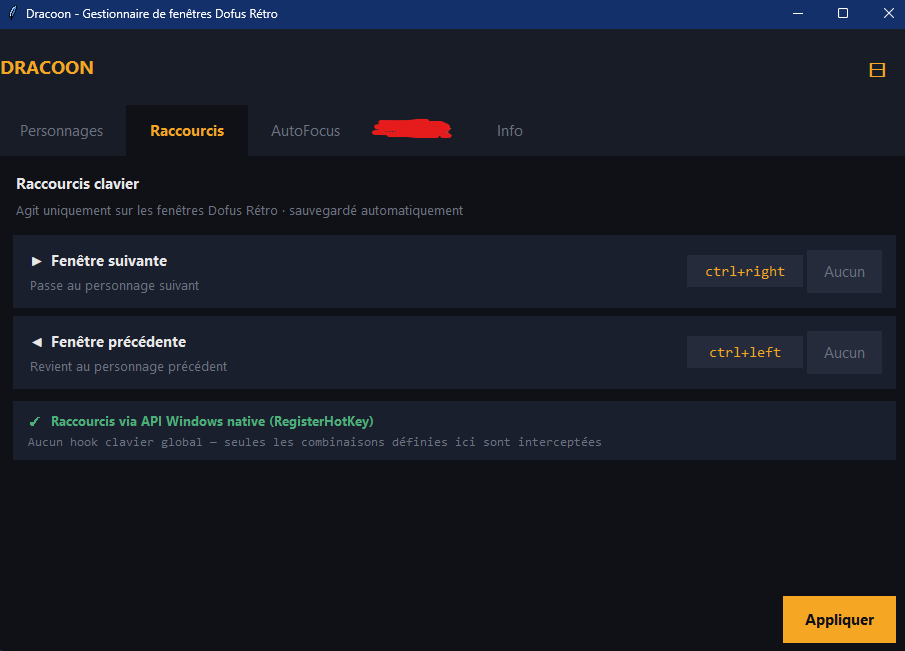The width and height of the screenshot is (905, 651).
Task: Click text 'Agit uniquement sur les fenêtres Dofus Rétro'
Action: coord(147,211)
